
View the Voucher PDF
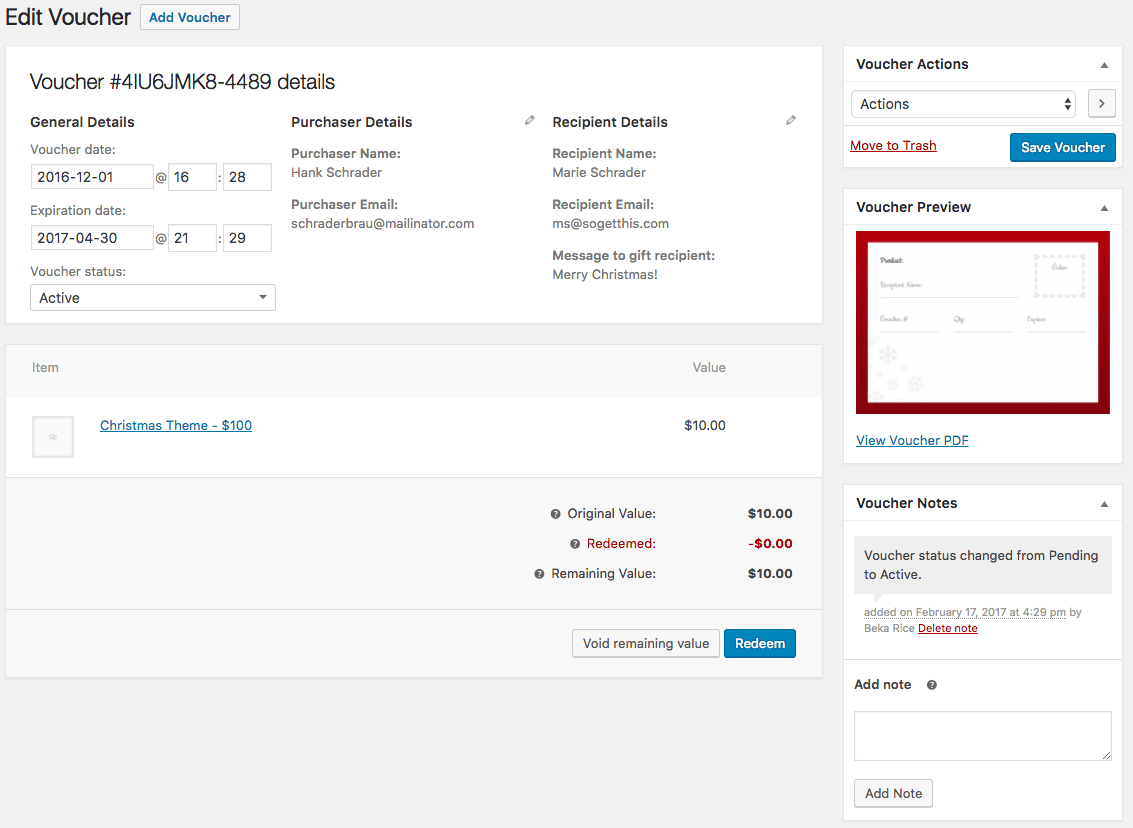coord(912,440)
